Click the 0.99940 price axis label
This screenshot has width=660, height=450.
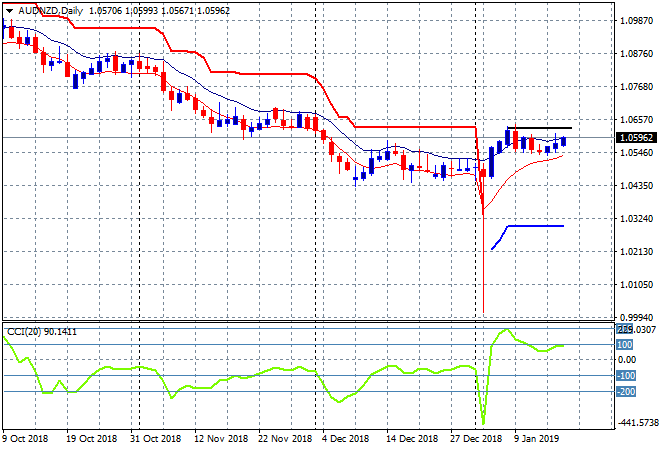coord(636,317)
